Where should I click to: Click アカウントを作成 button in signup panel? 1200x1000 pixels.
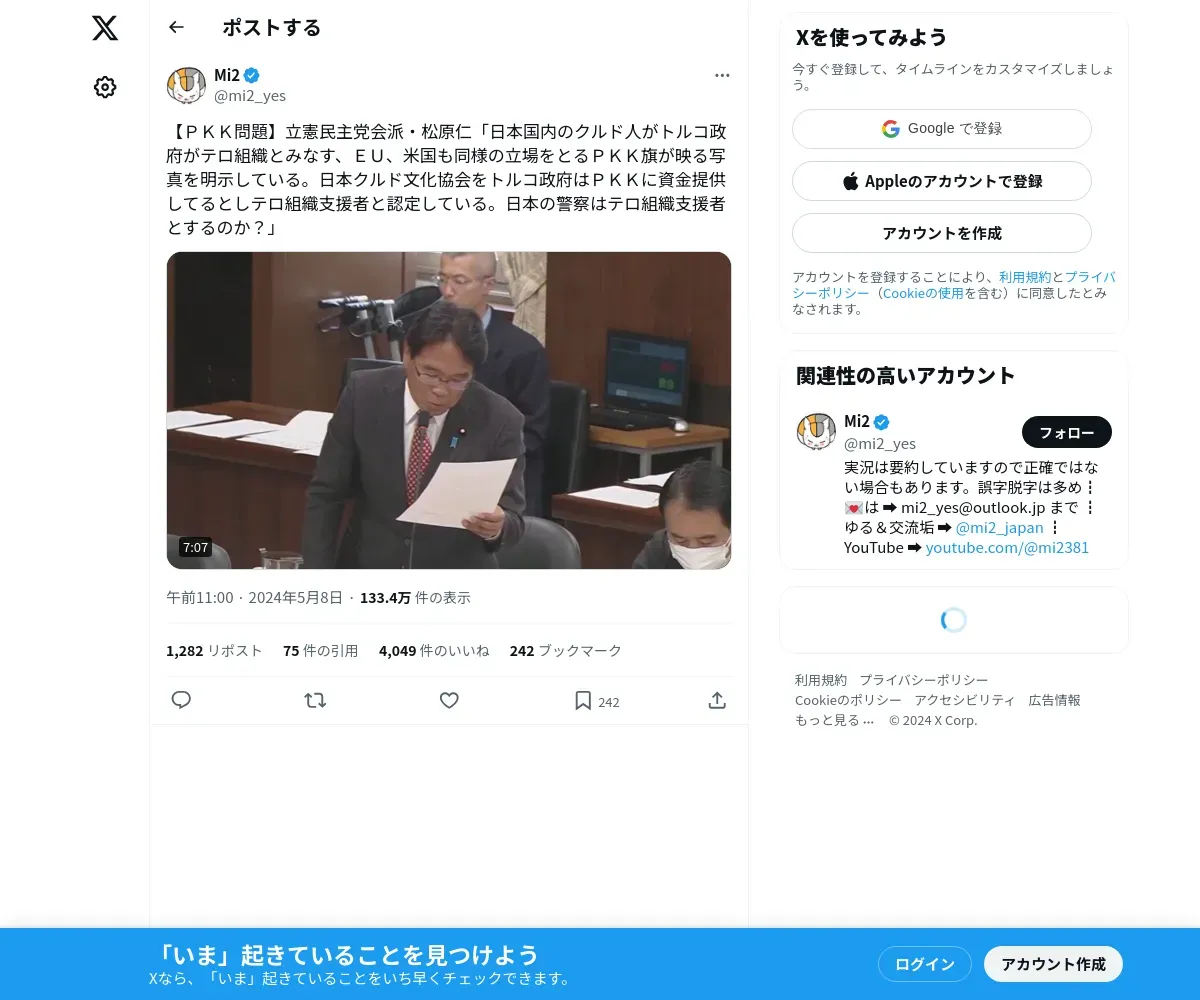[942, 233]
